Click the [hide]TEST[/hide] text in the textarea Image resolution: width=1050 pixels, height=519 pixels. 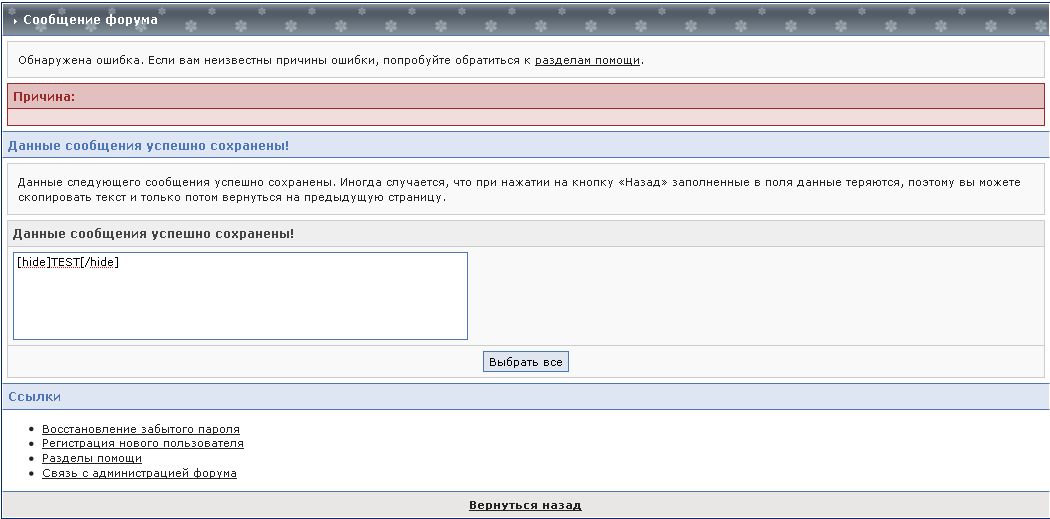68,263
